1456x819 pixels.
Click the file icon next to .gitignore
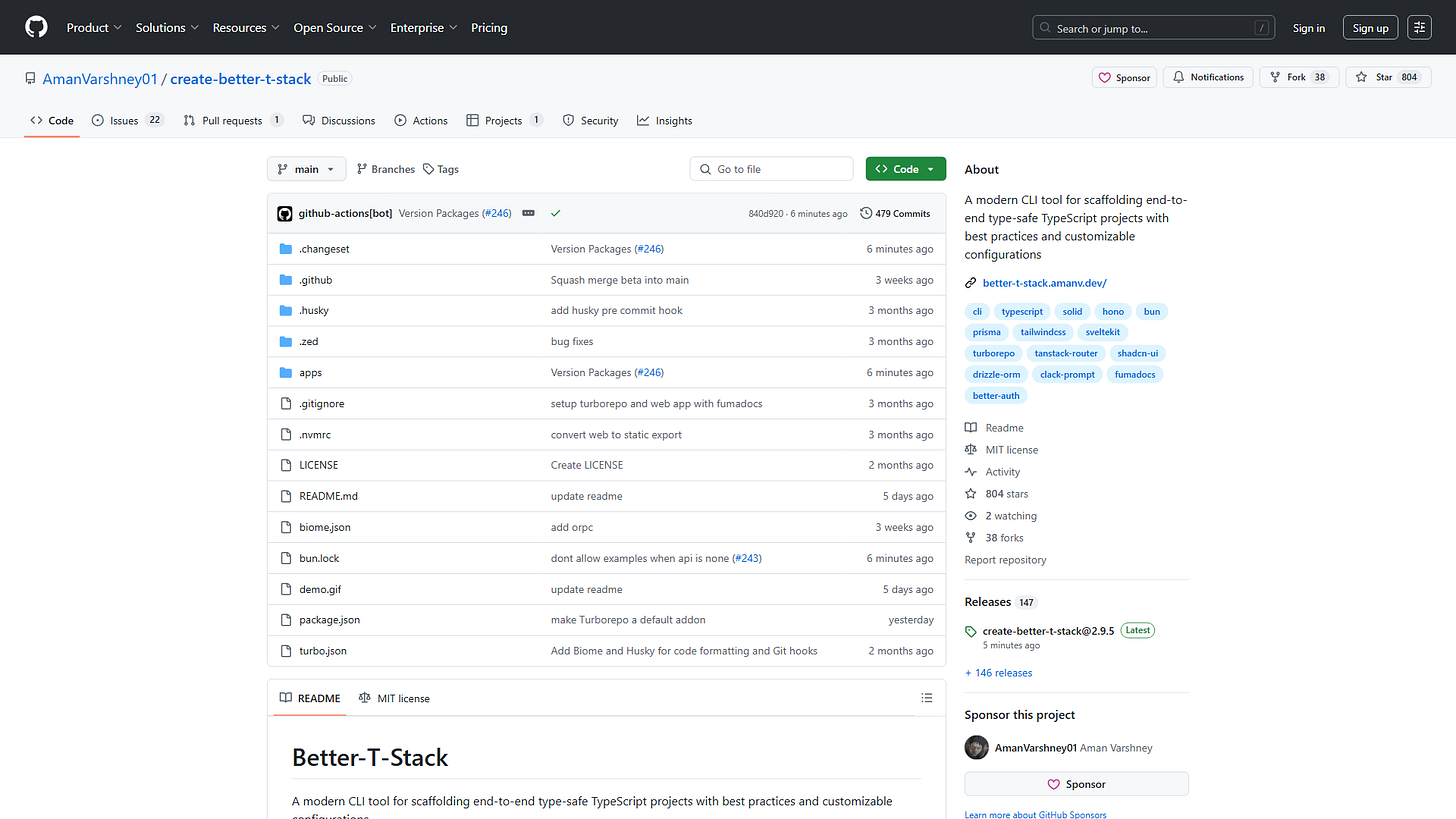(286, 403)
